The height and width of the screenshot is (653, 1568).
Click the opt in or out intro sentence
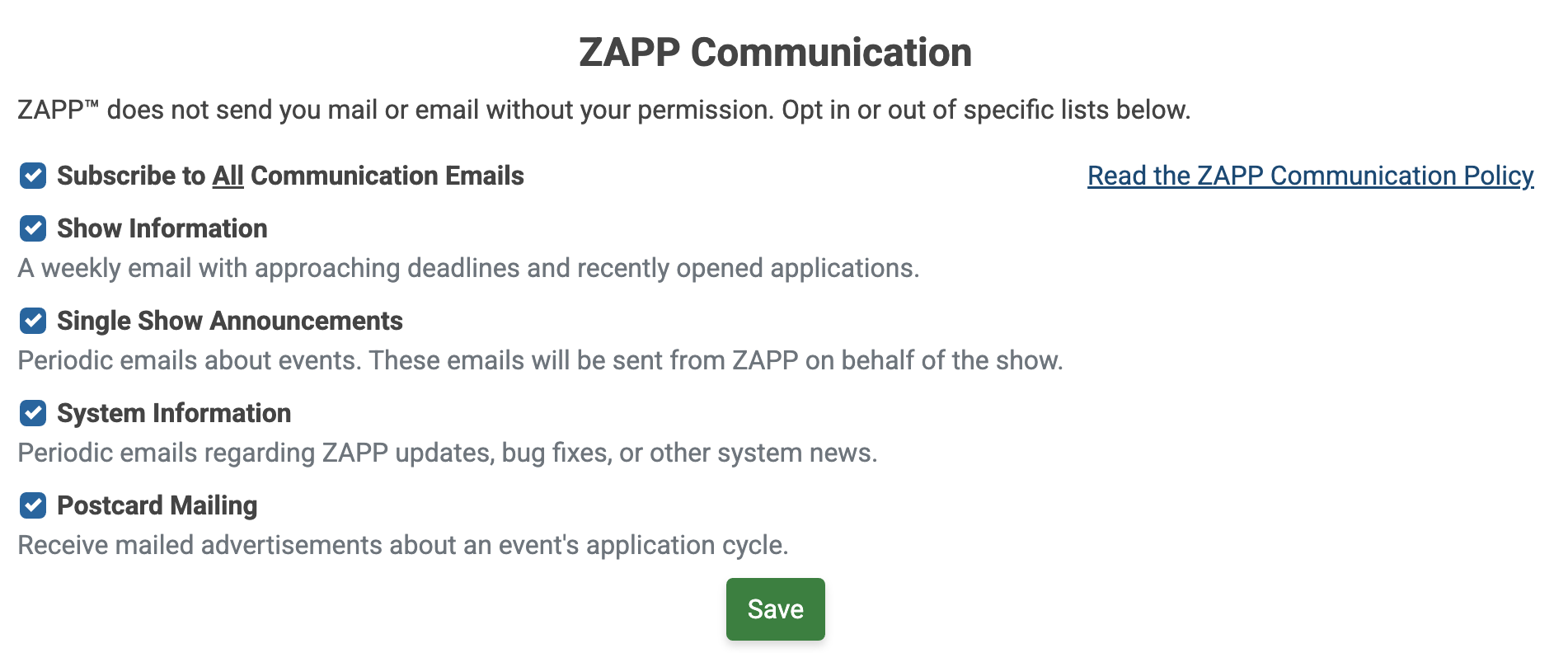point(603,110)
